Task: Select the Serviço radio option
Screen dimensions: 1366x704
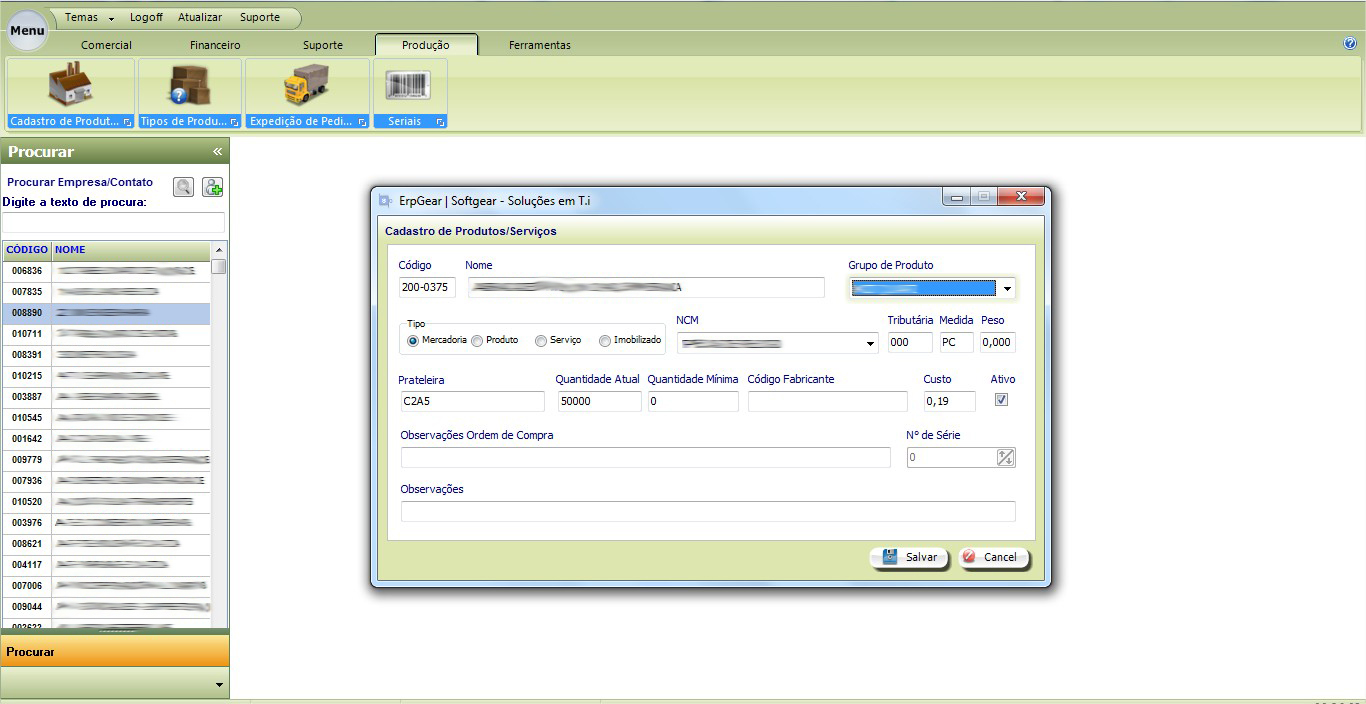Action: (541, 341)
